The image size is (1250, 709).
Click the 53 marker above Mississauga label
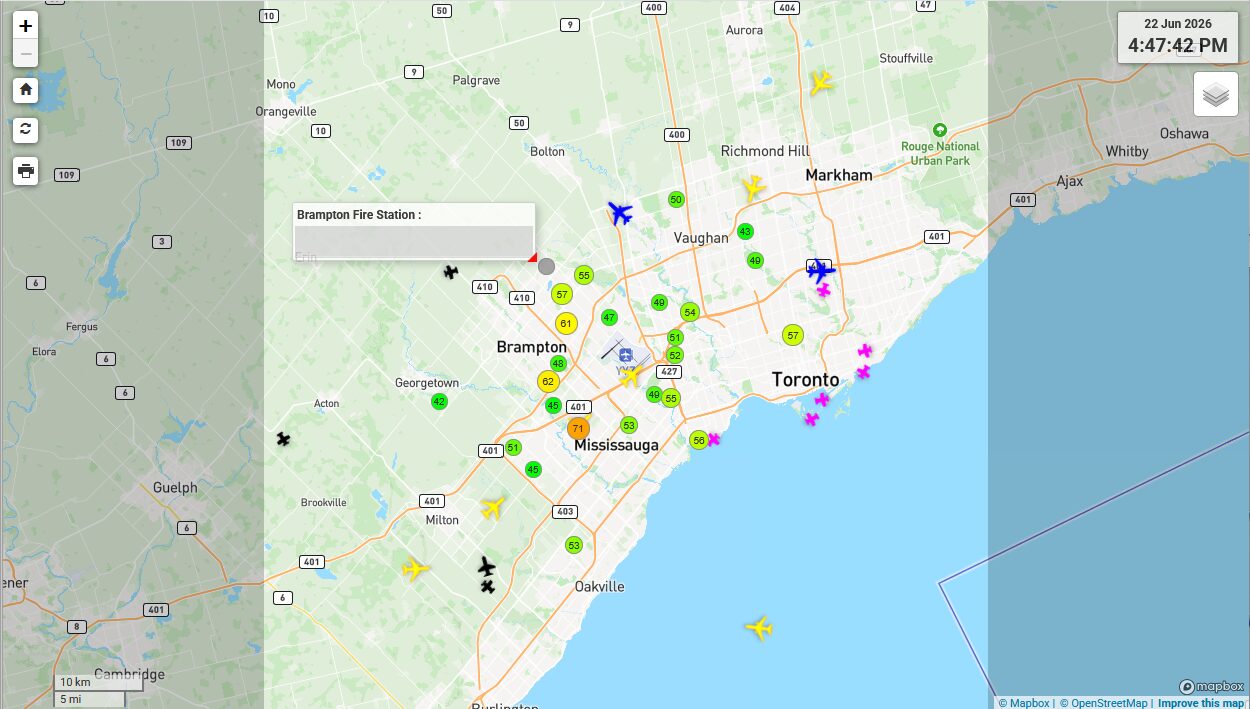(x=629, y=425)
